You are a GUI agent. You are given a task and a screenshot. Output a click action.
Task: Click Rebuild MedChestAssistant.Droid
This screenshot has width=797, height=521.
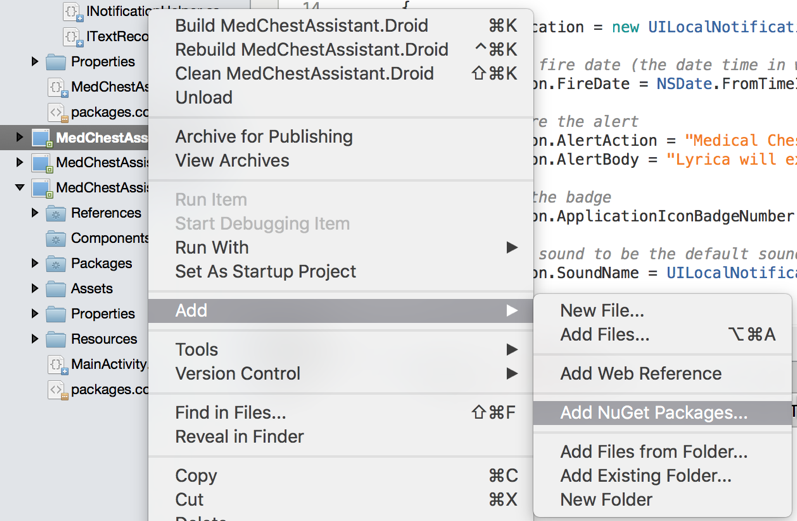[x=311, y=49]
